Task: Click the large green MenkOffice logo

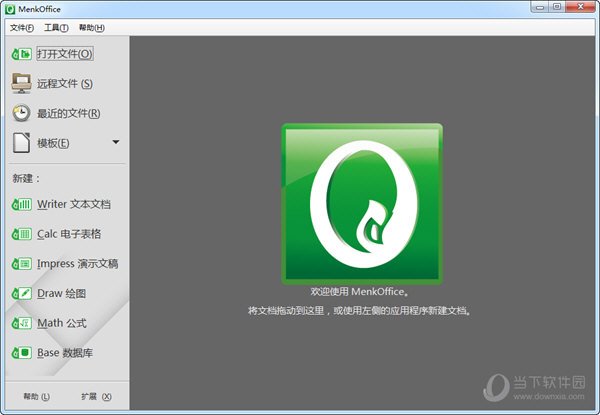Action: pyautogui.click(x=362, y=204)
